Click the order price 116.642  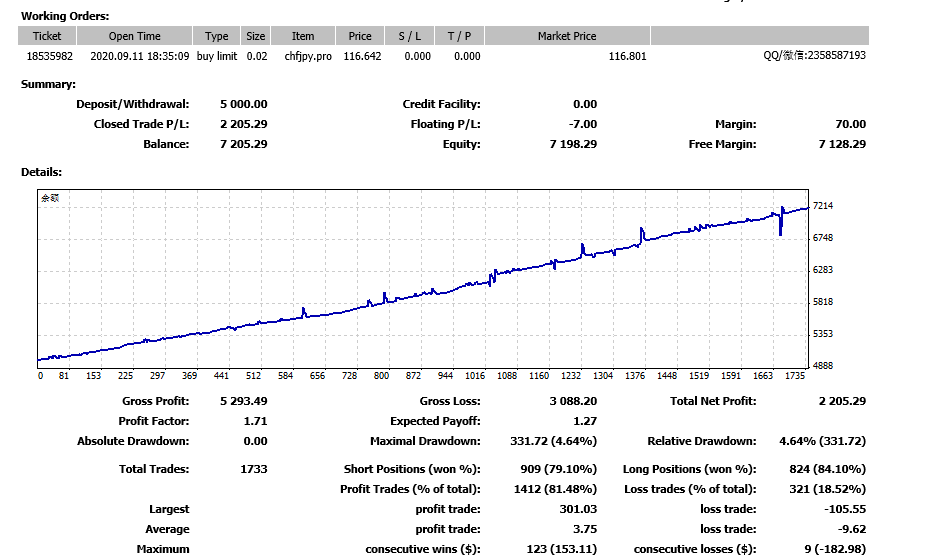[362, 56]
